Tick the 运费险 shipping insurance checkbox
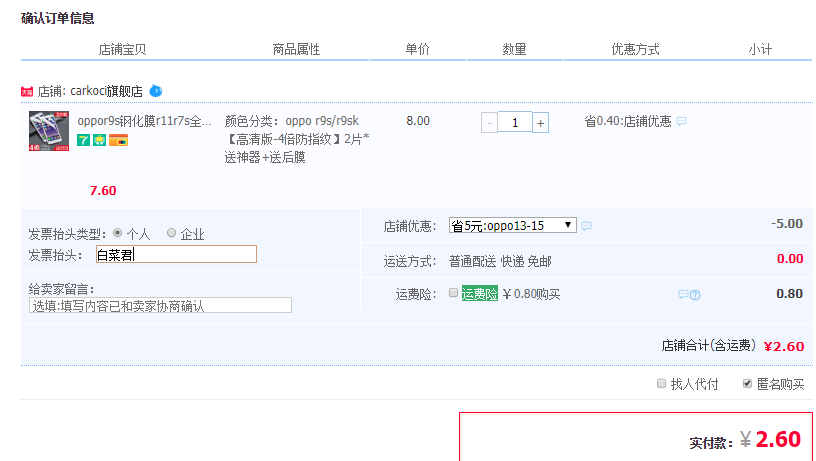The image size is (816, 461). [x=453, y=292]
